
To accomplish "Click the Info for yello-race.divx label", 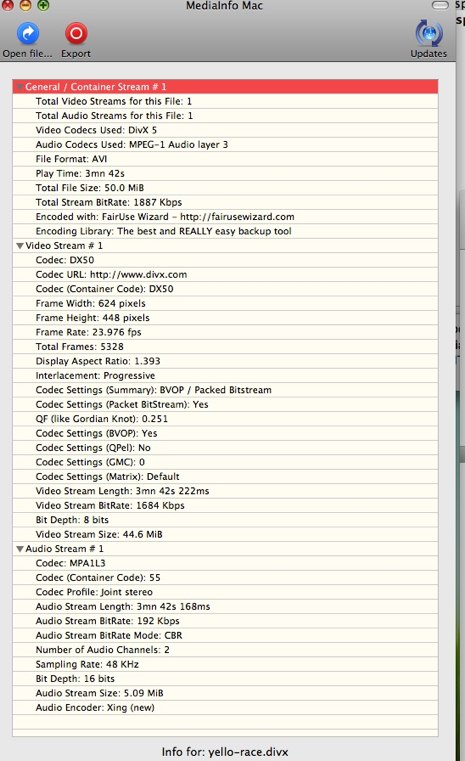I will pyautogui.click(x=225, y=752).
